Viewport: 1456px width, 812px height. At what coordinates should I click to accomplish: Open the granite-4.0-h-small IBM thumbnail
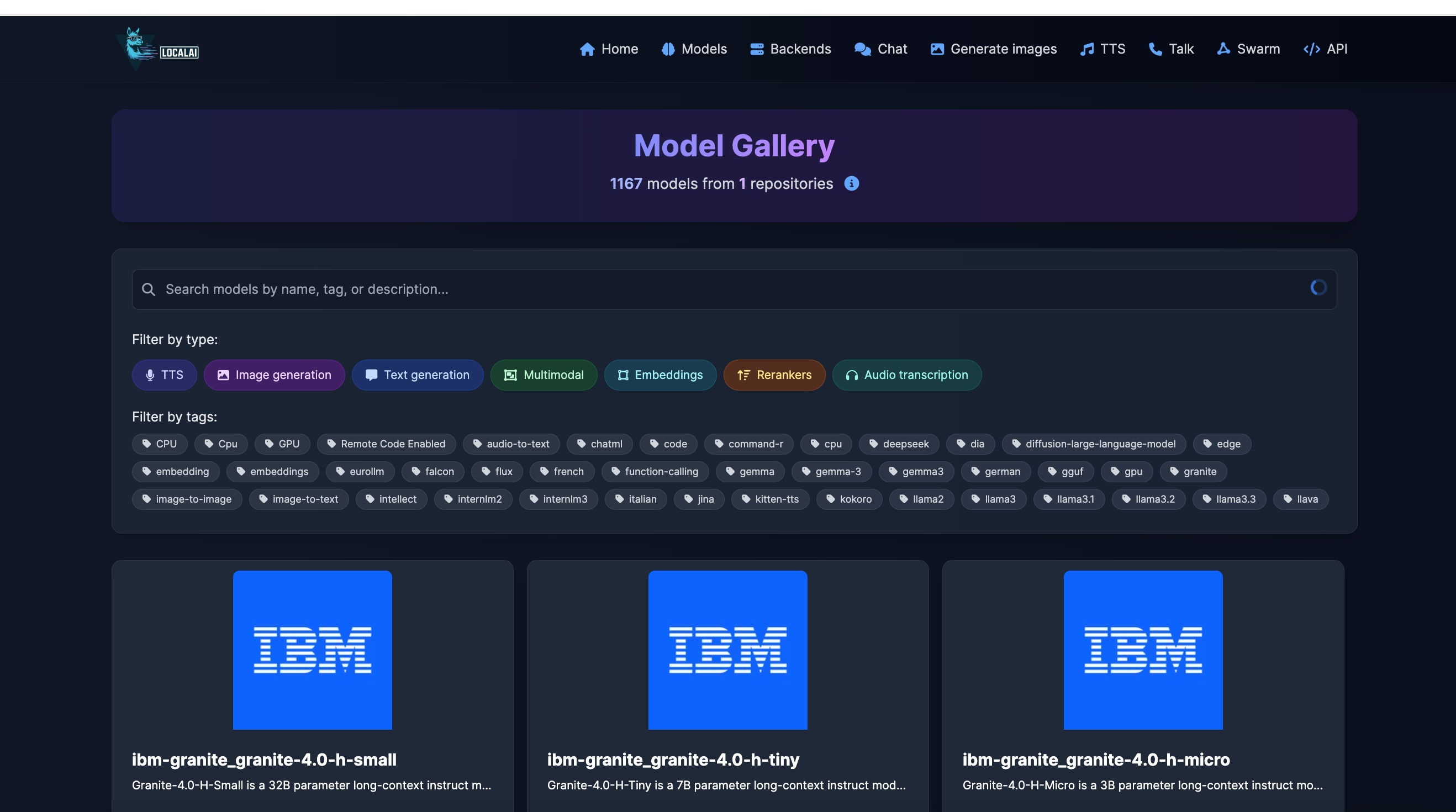click(x=313, y=650)
